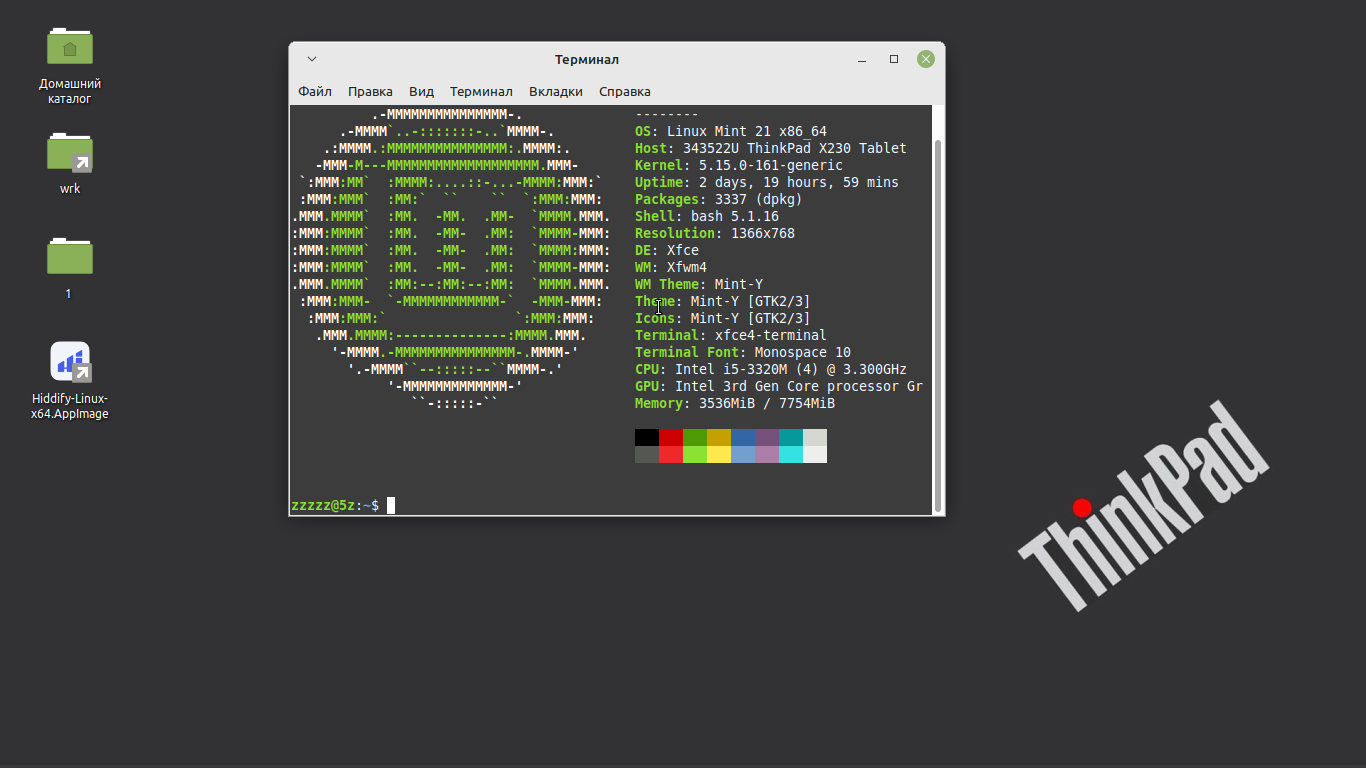Screen dimensions: 1366x768
Task: Open the Терминал menu in the menu bar
Action: point(481,92)
